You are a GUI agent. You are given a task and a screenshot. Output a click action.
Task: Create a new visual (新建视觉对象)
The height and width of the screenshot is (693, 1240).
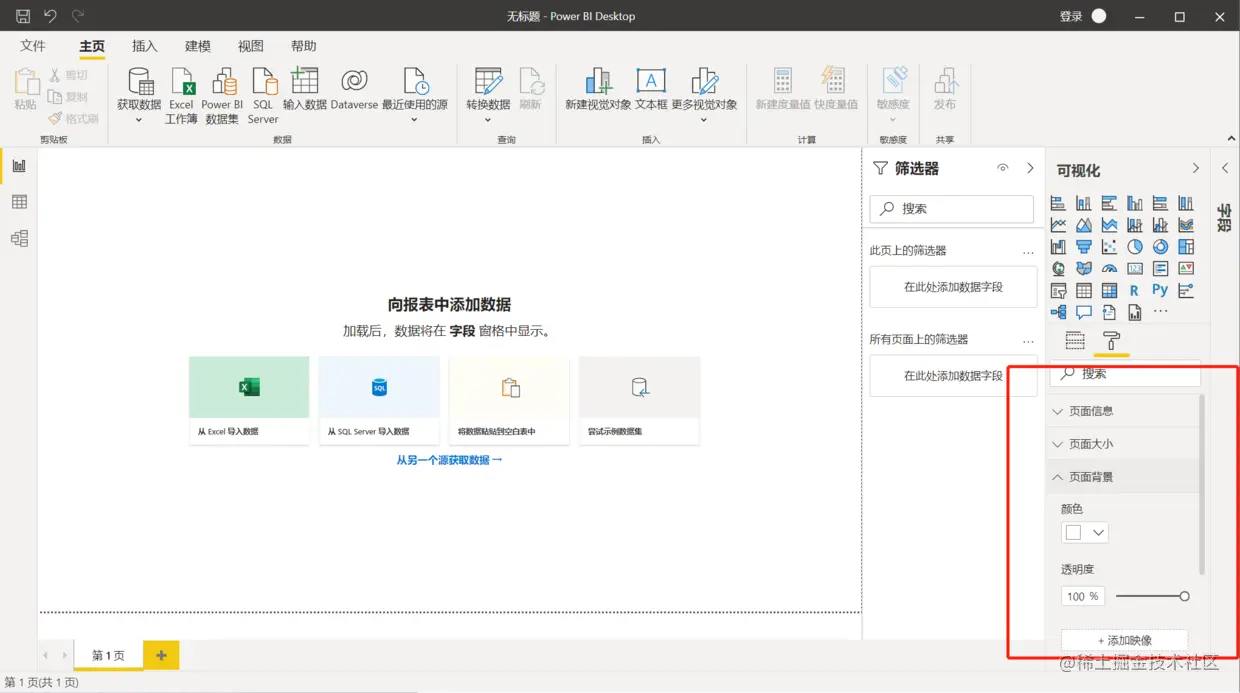pos(598,89)
